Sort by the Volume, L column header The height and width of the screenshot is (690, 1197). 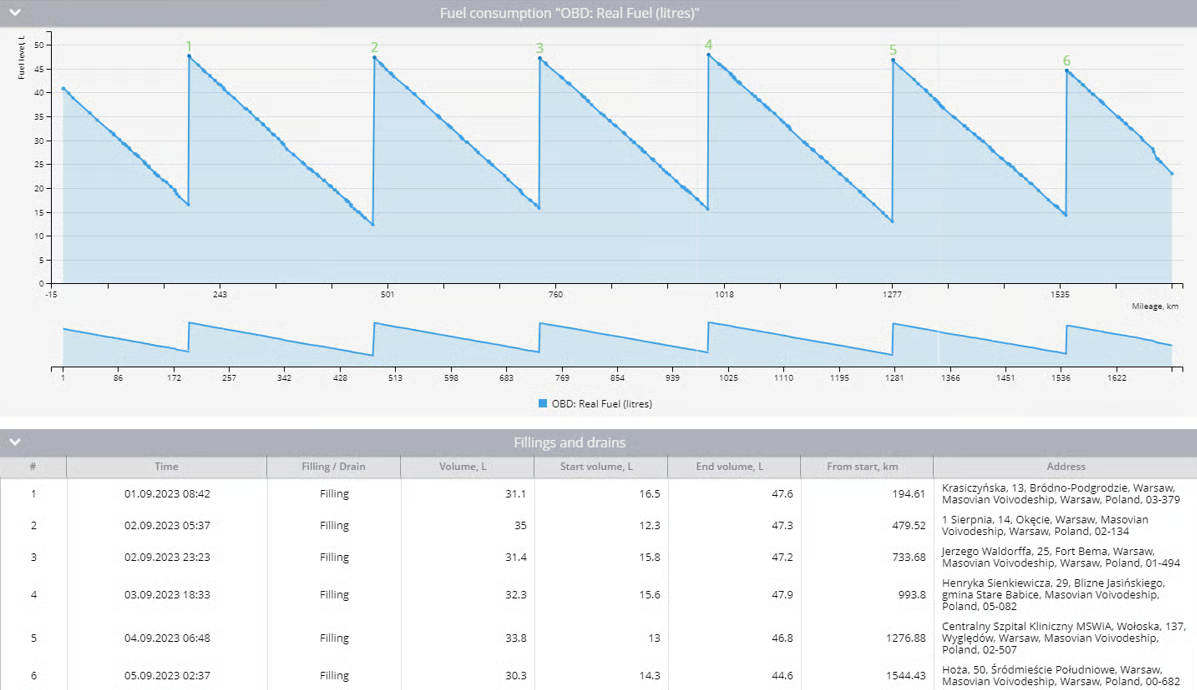click(467, 466)
